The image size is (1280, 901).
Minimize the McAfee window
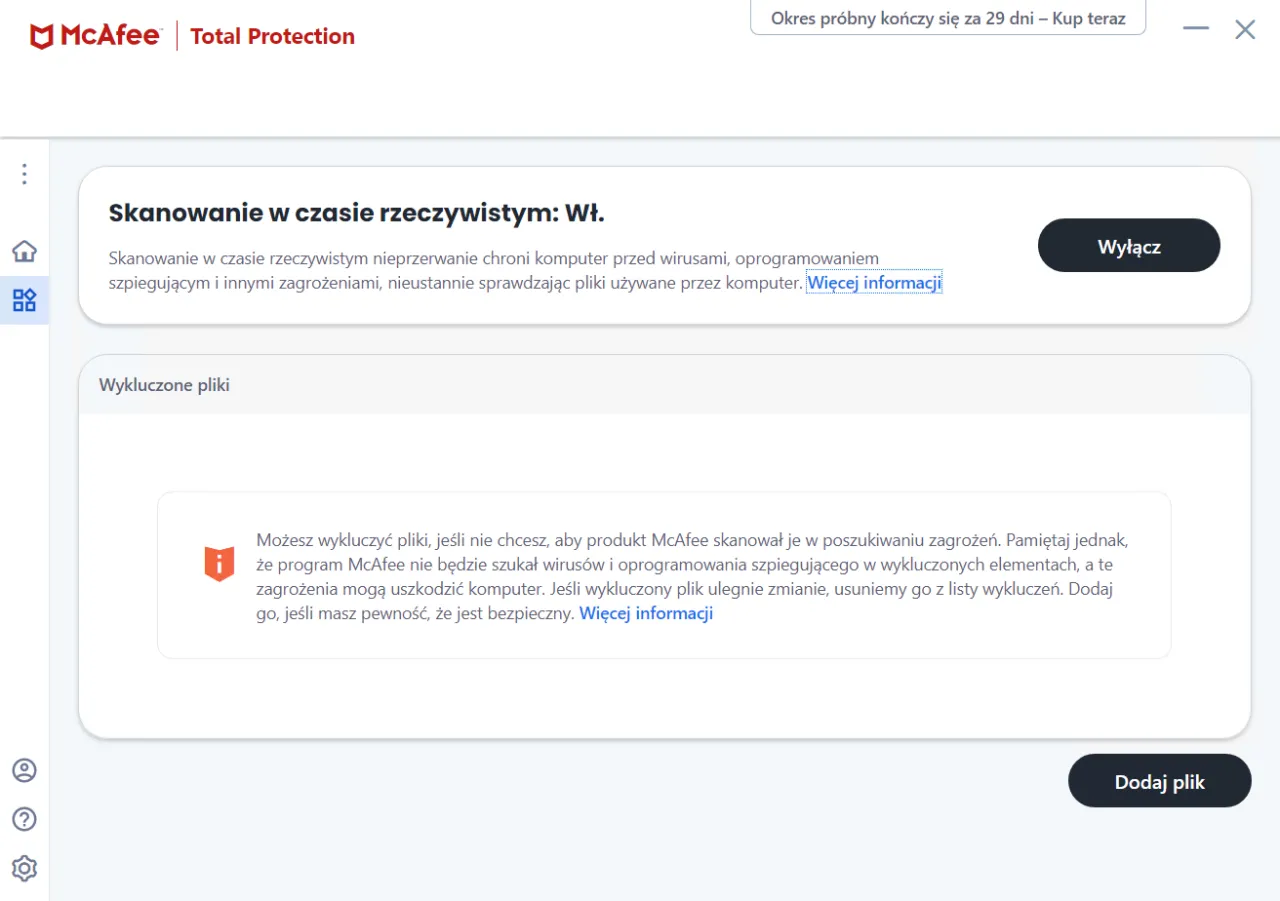(x=1196, y=30)
